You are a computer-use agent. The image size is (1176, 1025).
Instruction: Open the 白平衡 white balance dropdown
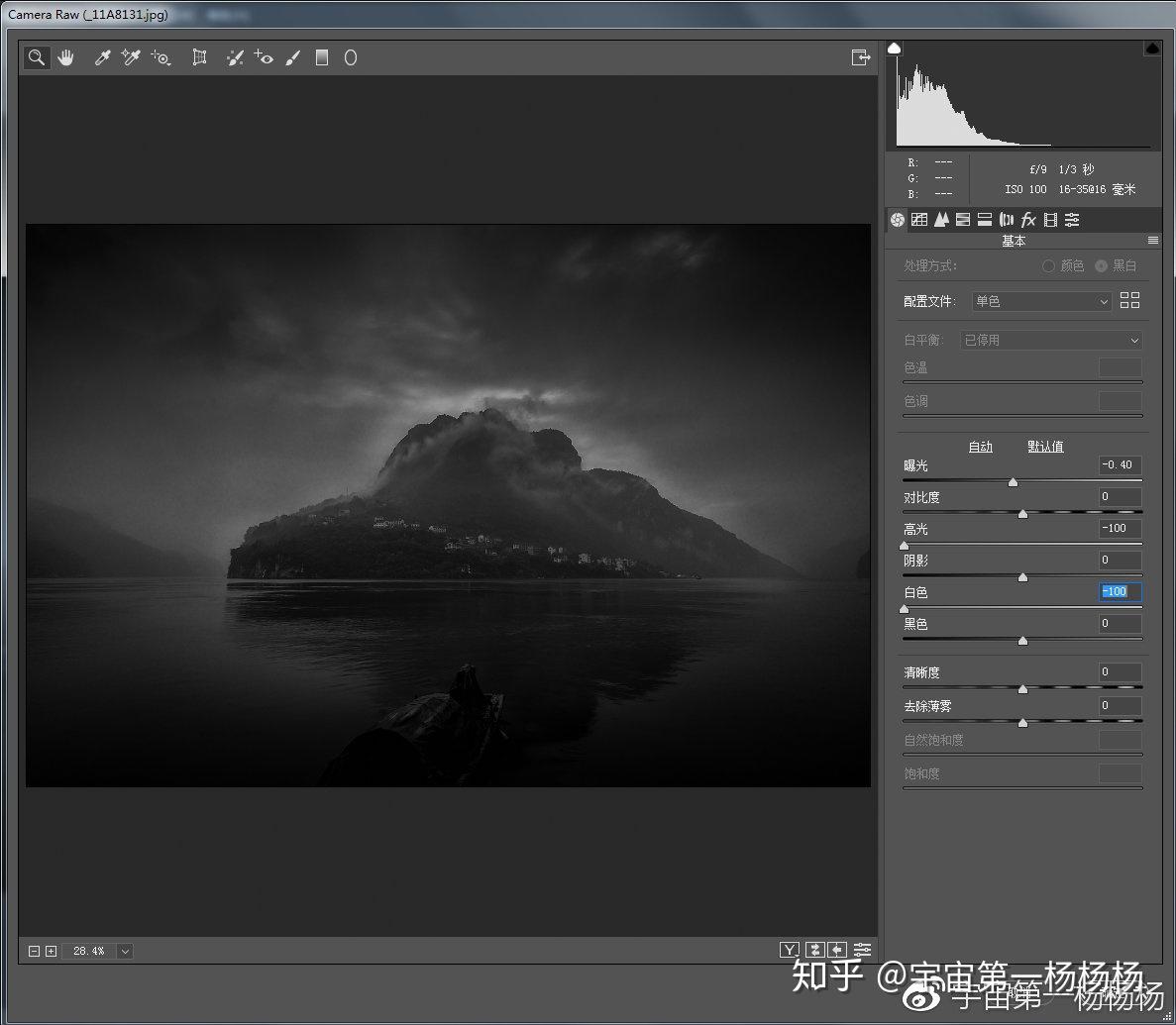coord(1051,341)
